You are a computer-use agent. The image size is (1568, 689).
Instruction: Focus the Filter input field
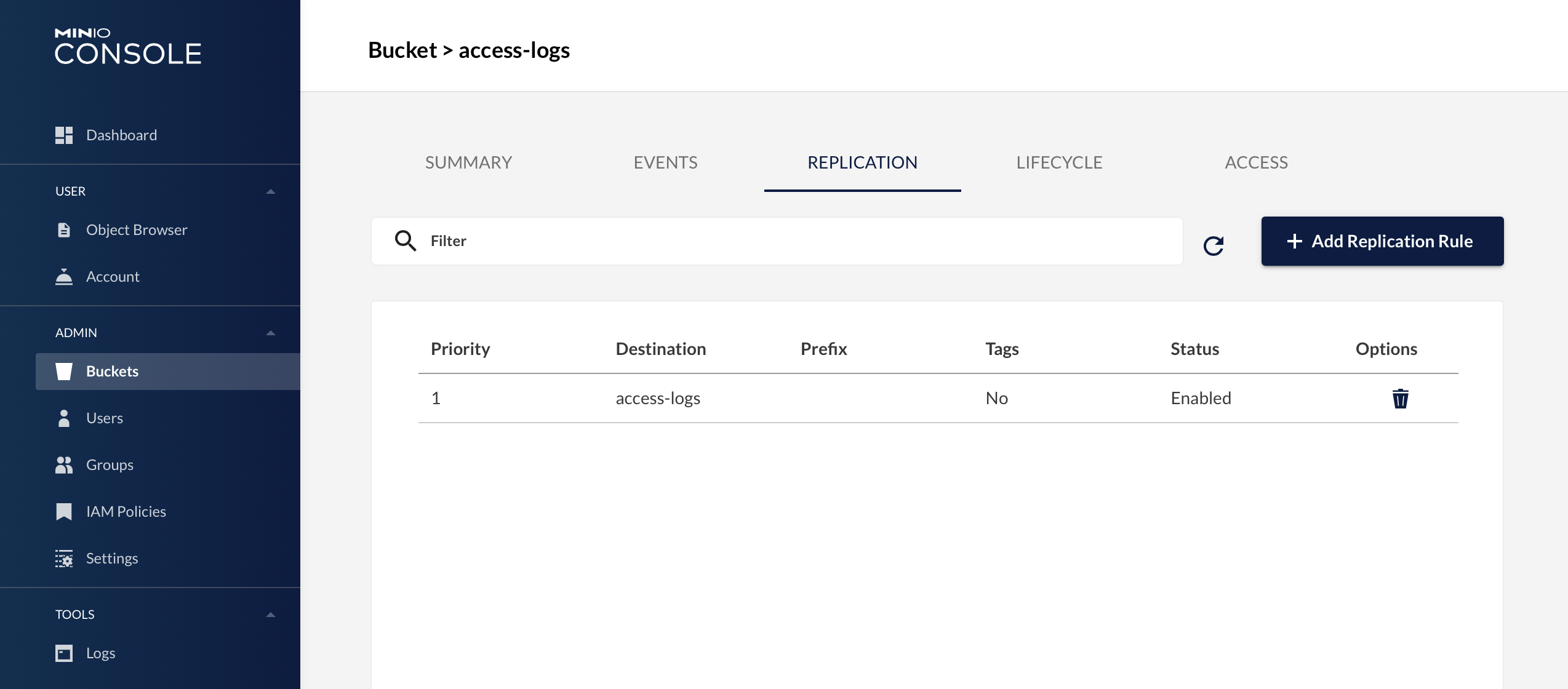click(777, 241)
